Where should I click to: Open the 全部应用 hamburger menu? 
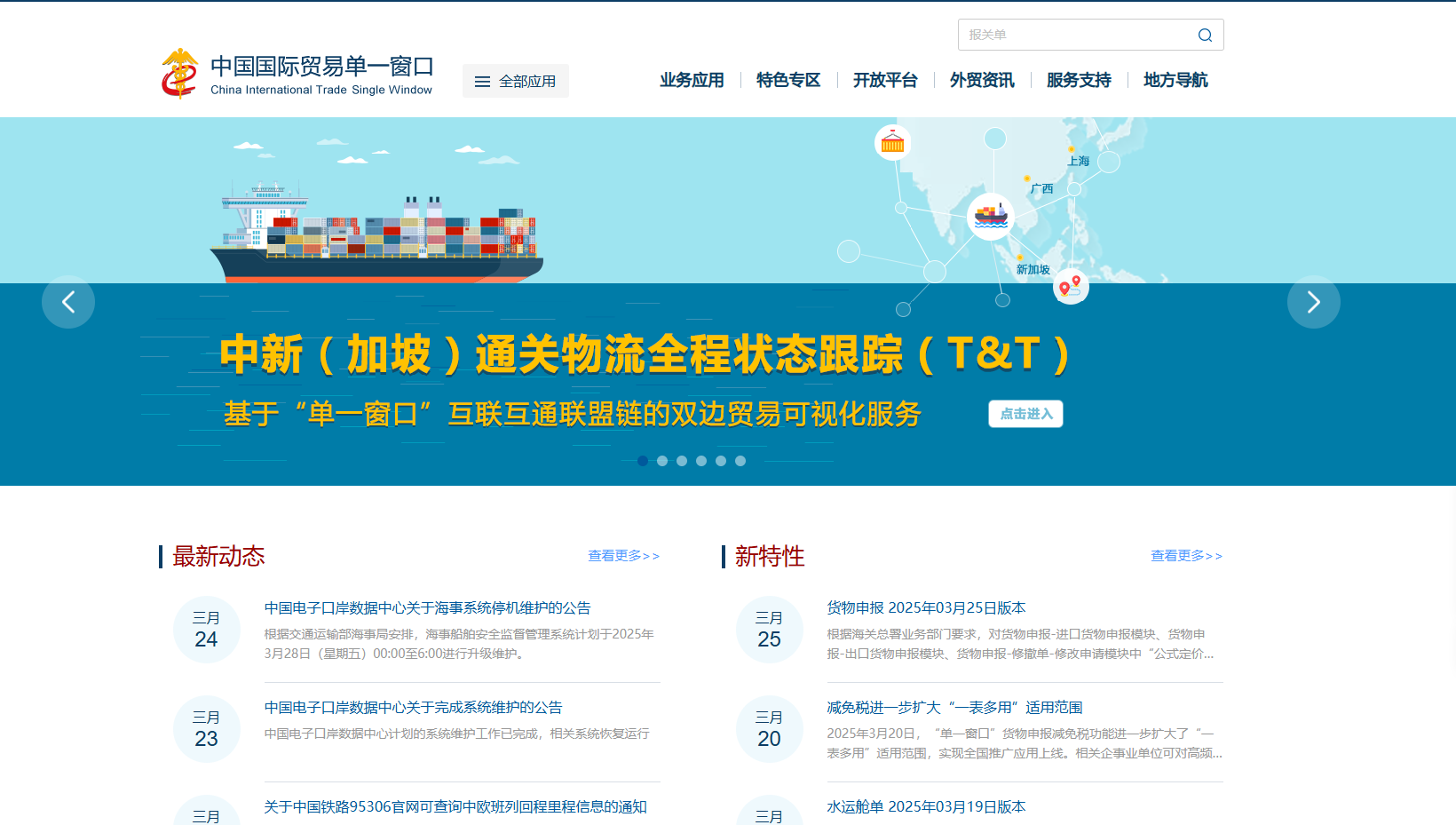click(516, 81)
